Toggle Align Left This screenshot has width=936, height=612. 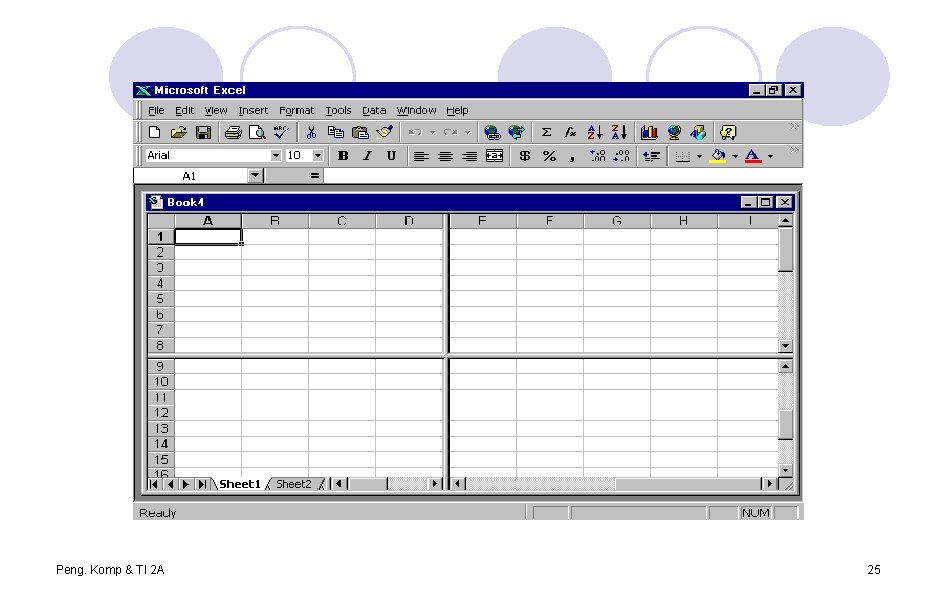pos(421,156)
